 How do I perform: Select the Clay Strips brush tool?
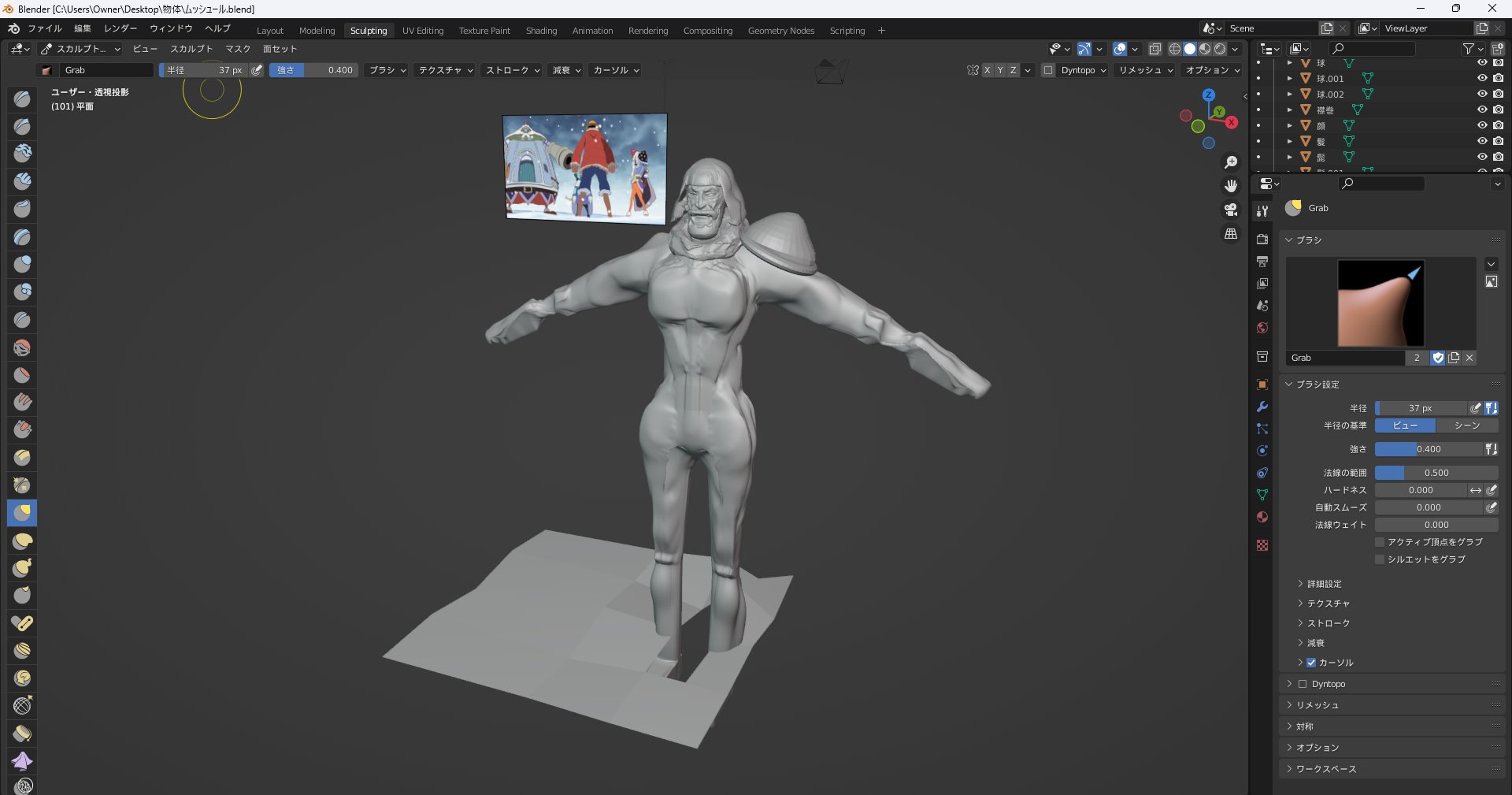(22, 181)
